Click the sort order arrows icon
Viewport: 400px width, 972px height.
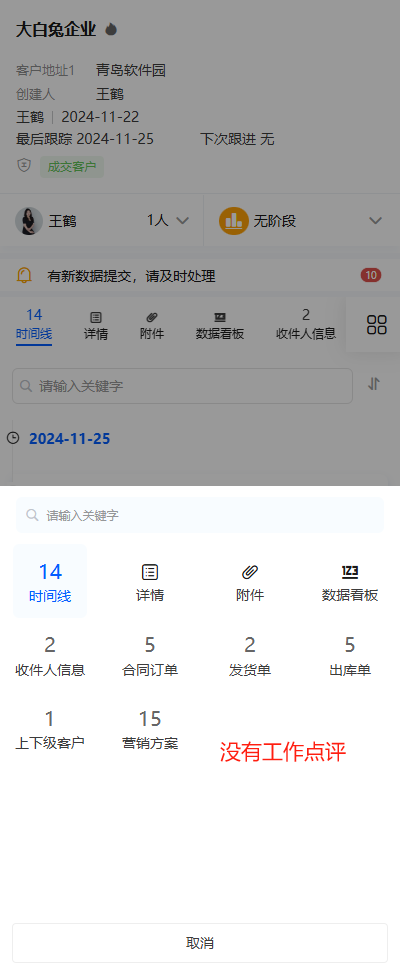tap(373, 384)
